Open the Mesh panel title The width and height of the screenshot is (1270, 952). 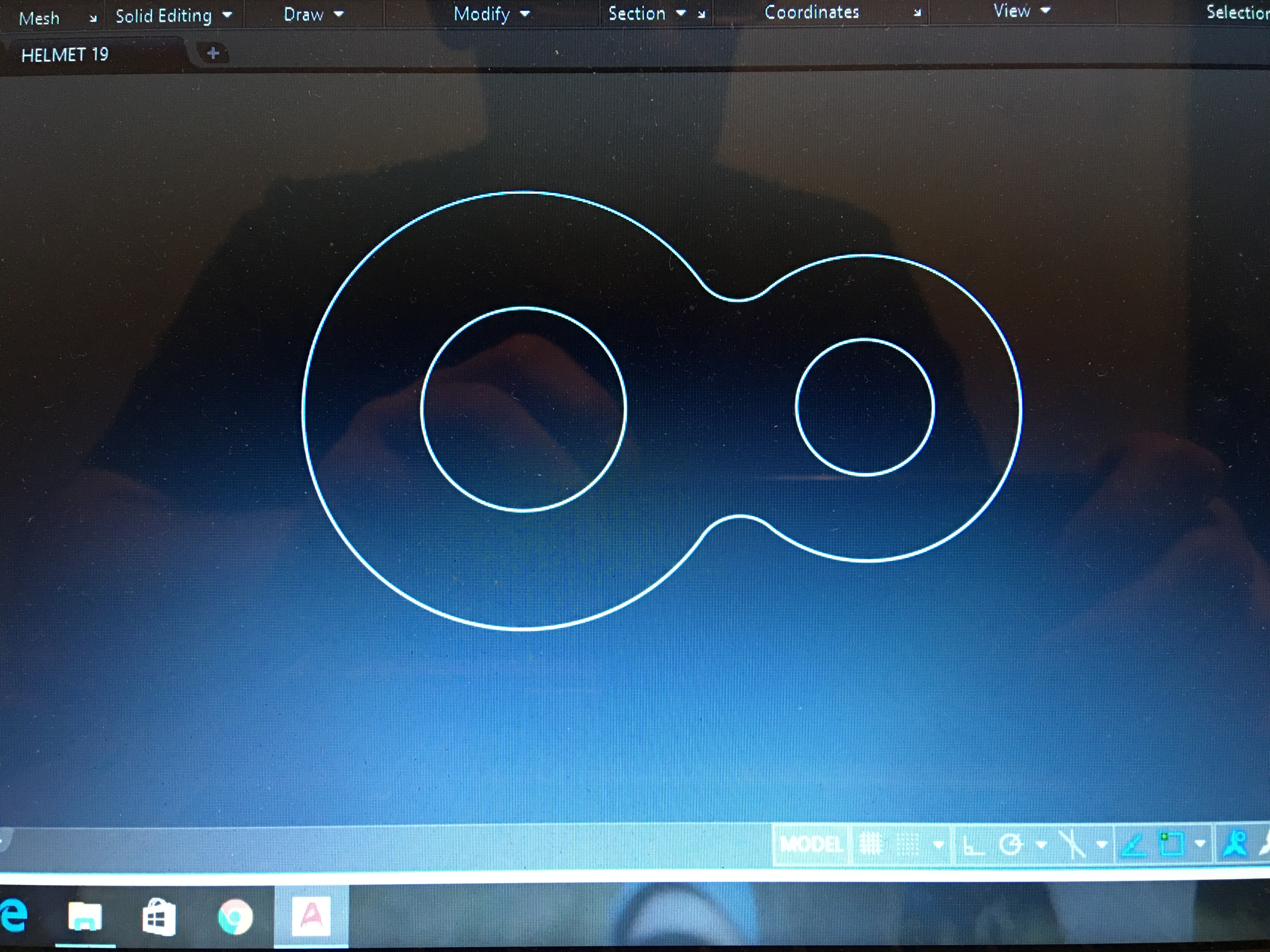39,18
